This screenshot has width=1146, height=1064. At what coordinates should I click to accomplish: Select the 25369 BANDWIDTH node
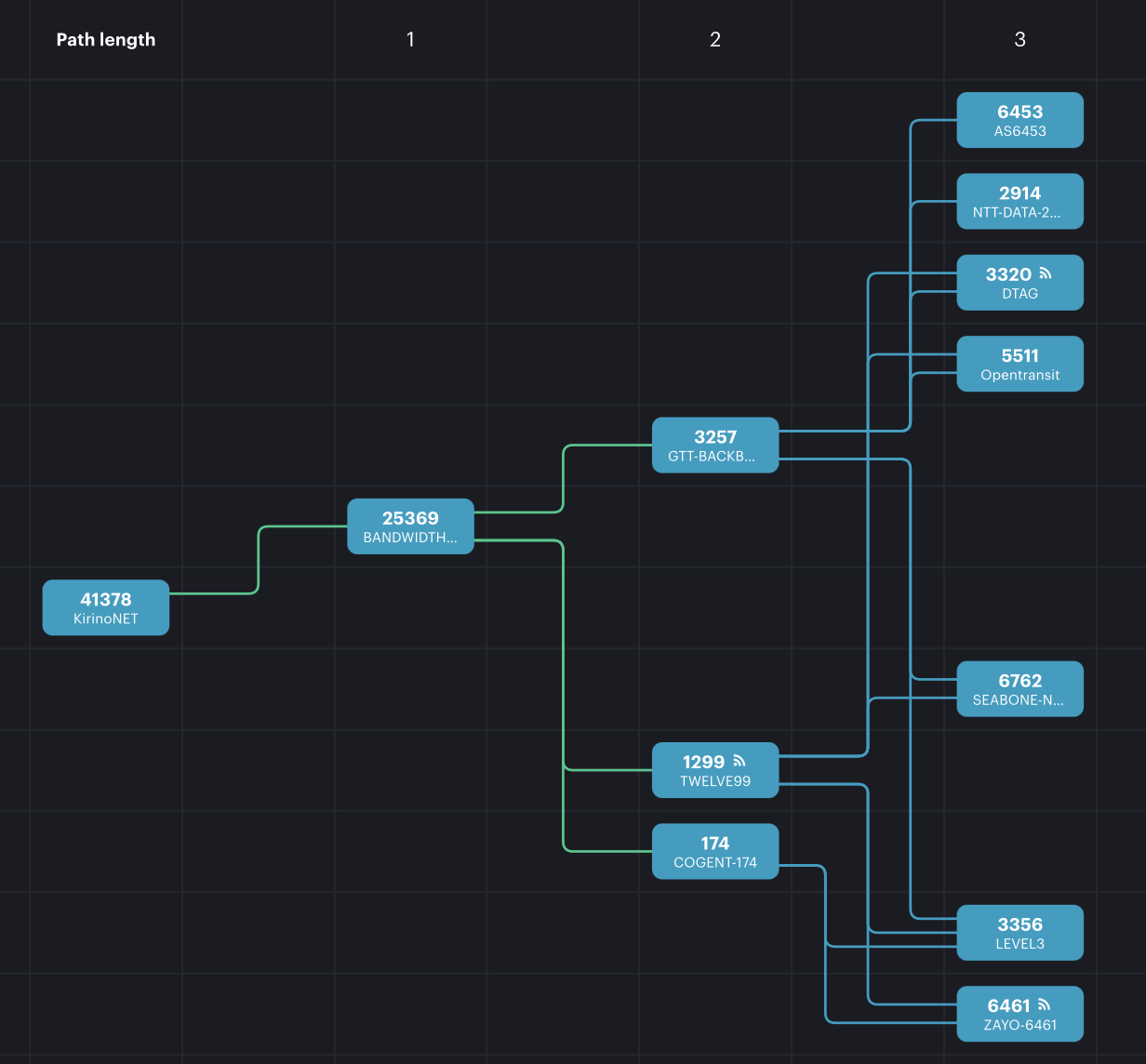(x=410, y=526)
